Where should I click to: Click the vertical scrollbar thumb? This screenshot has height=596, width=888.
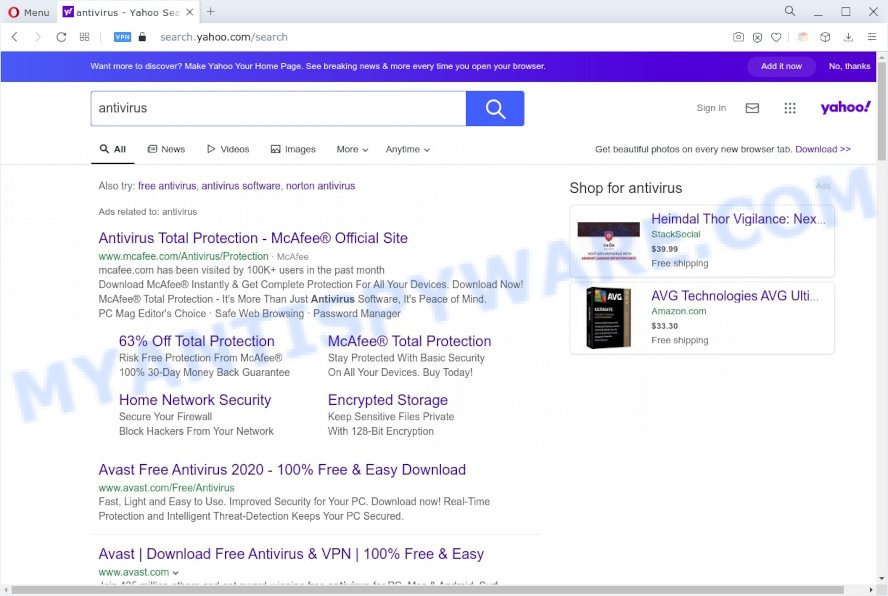pos(882,110)
